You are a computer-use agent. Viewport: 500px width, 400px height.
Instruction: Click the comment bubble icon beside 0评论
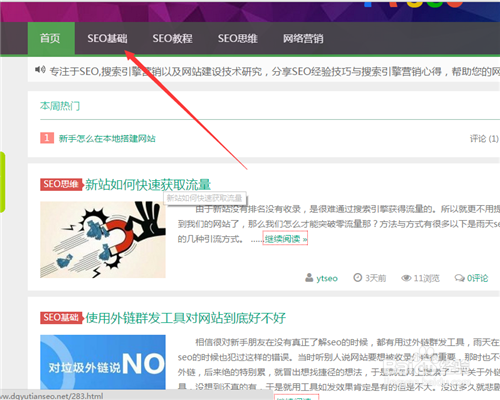pos(459,278)
